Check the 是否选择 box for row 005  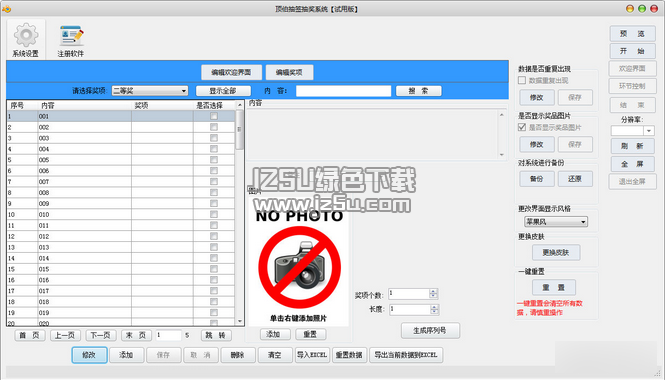pos(214,160)
